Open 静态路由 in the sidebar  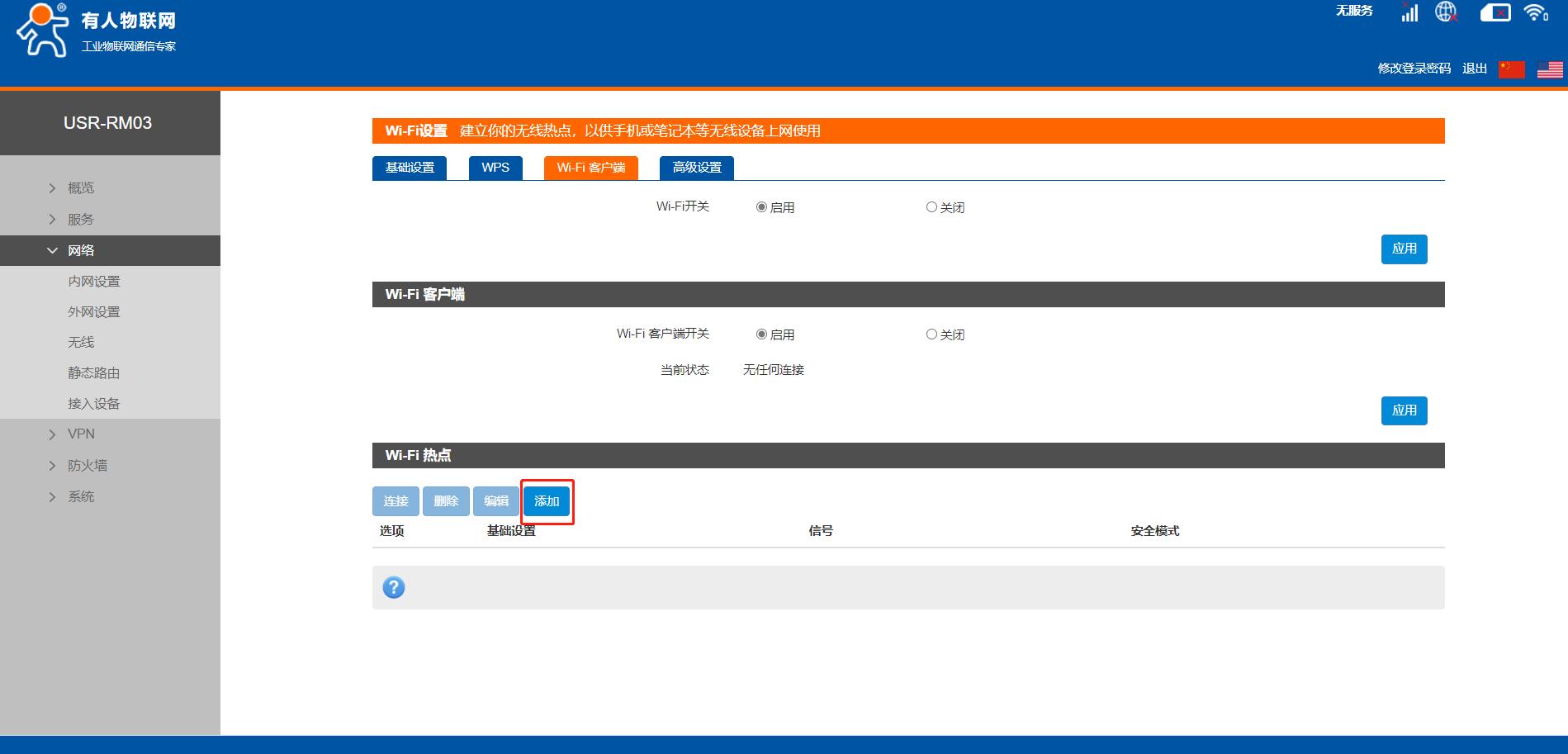(94, 373)
